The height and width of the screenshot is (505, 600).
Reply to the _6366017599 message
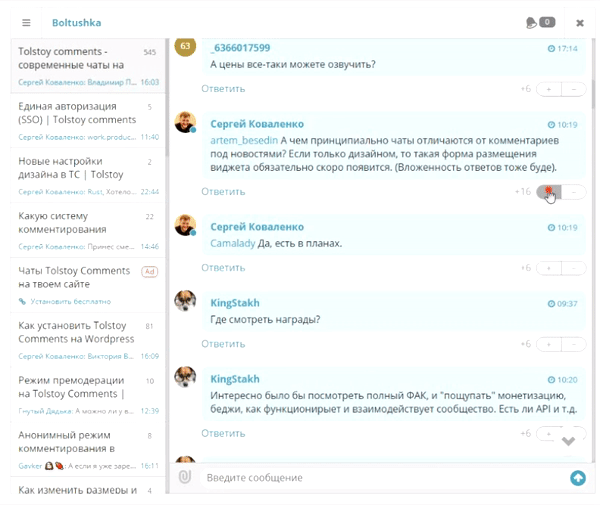pyautogui.click(x=223, y=89)
